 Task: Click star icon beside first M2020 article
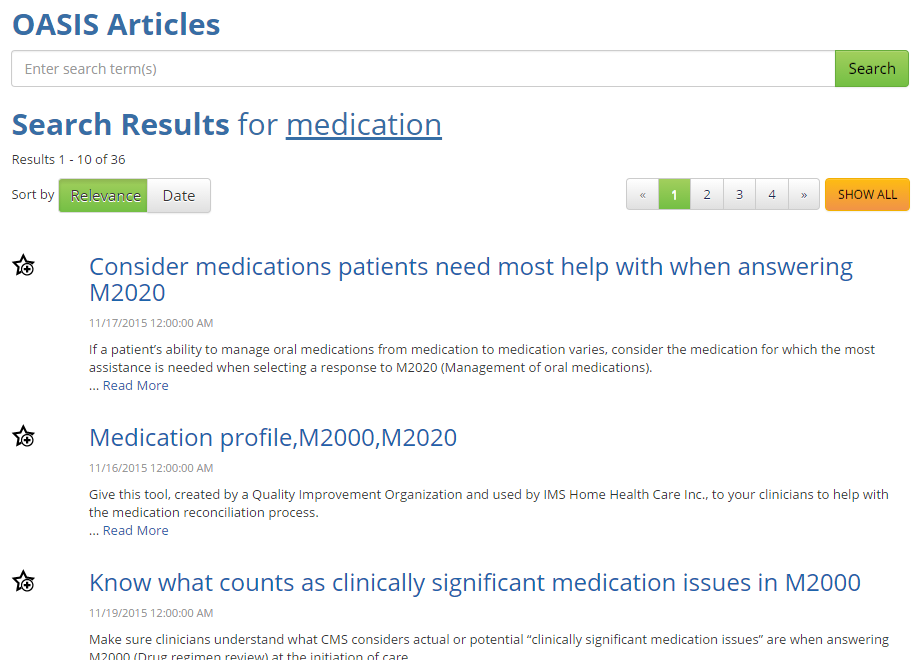[x=24, y=266]
